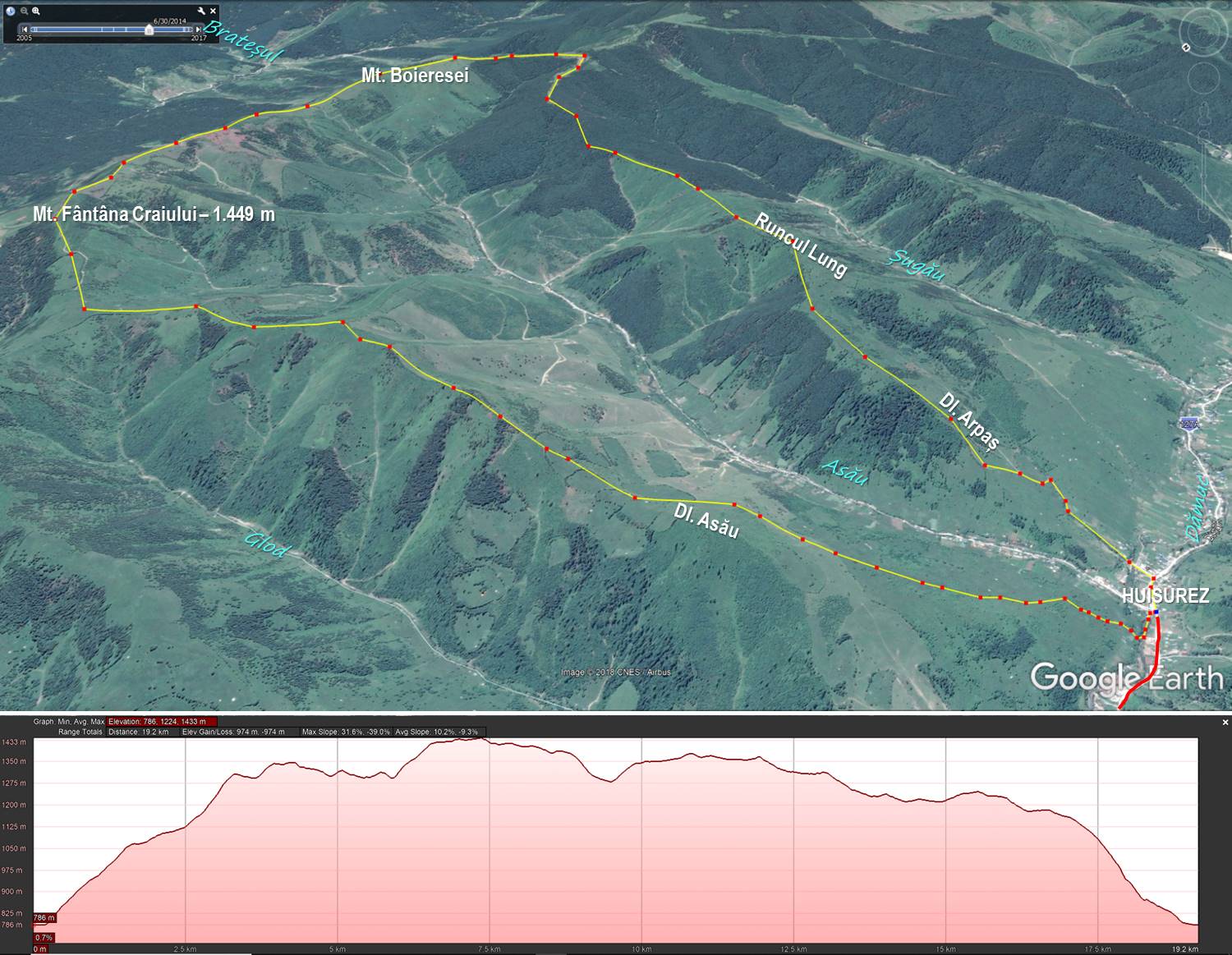Click the Max Slope statistic
This screenshot has width=1232, height=955.
click(346, 732)
